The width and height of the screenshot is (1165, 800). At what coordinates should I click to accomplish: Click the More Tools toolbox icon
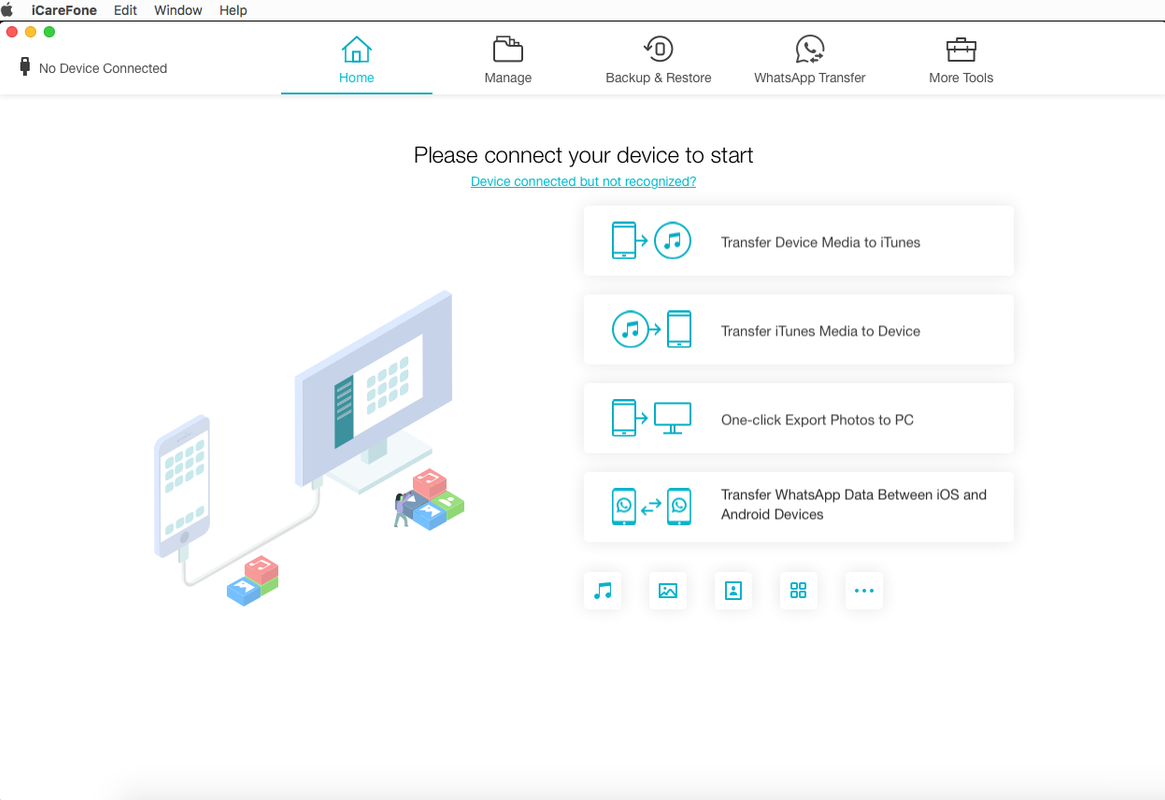[x=961, y=50]
